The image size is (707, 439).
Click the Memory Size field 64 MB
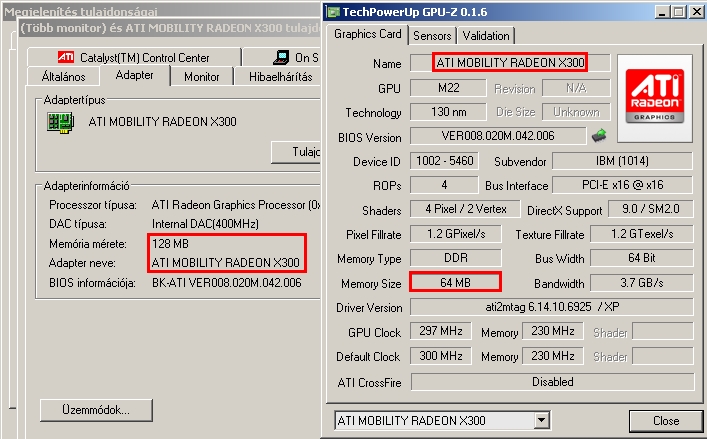pyautogui.click(x=455, y=282)
